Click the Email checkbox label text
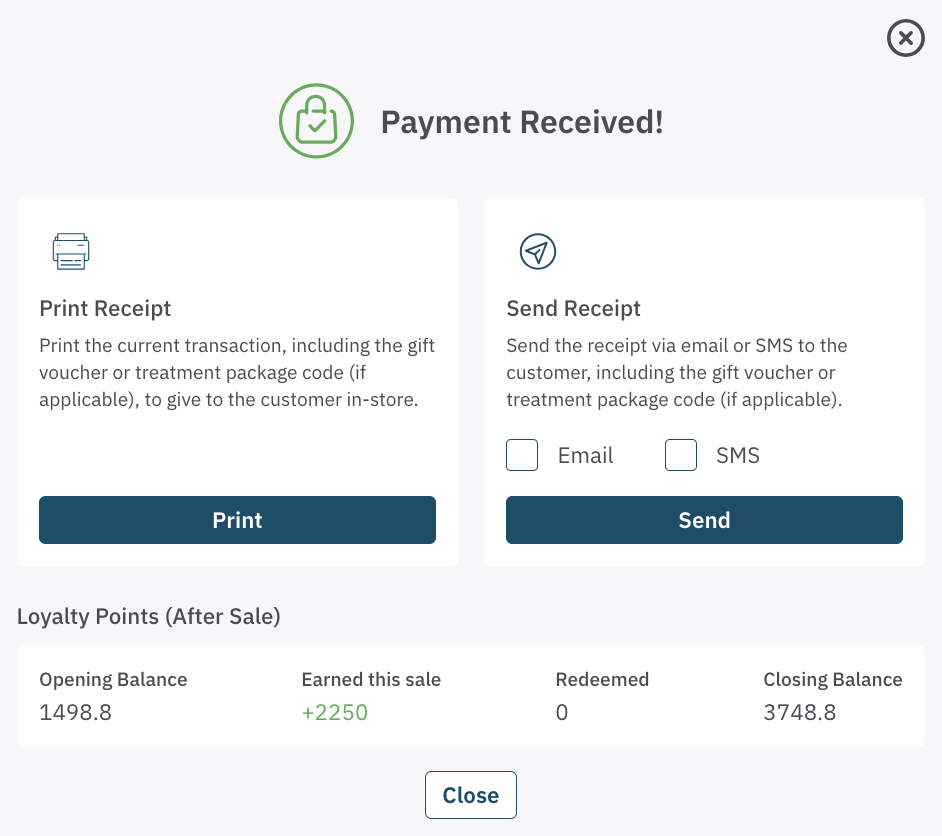This screenshot has width=942, height=836. pyautogui.click(x=585, y=456)
